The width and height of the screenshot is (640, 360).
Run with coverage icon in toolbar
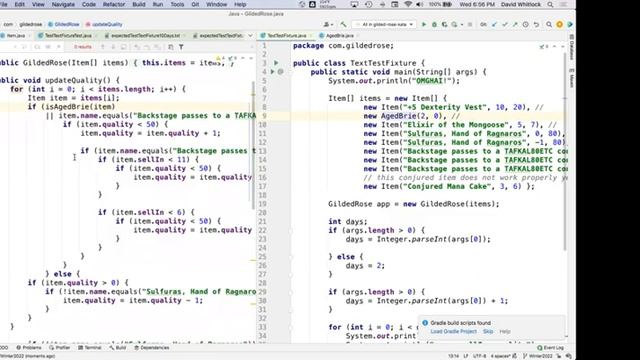(x=444, y=24)
